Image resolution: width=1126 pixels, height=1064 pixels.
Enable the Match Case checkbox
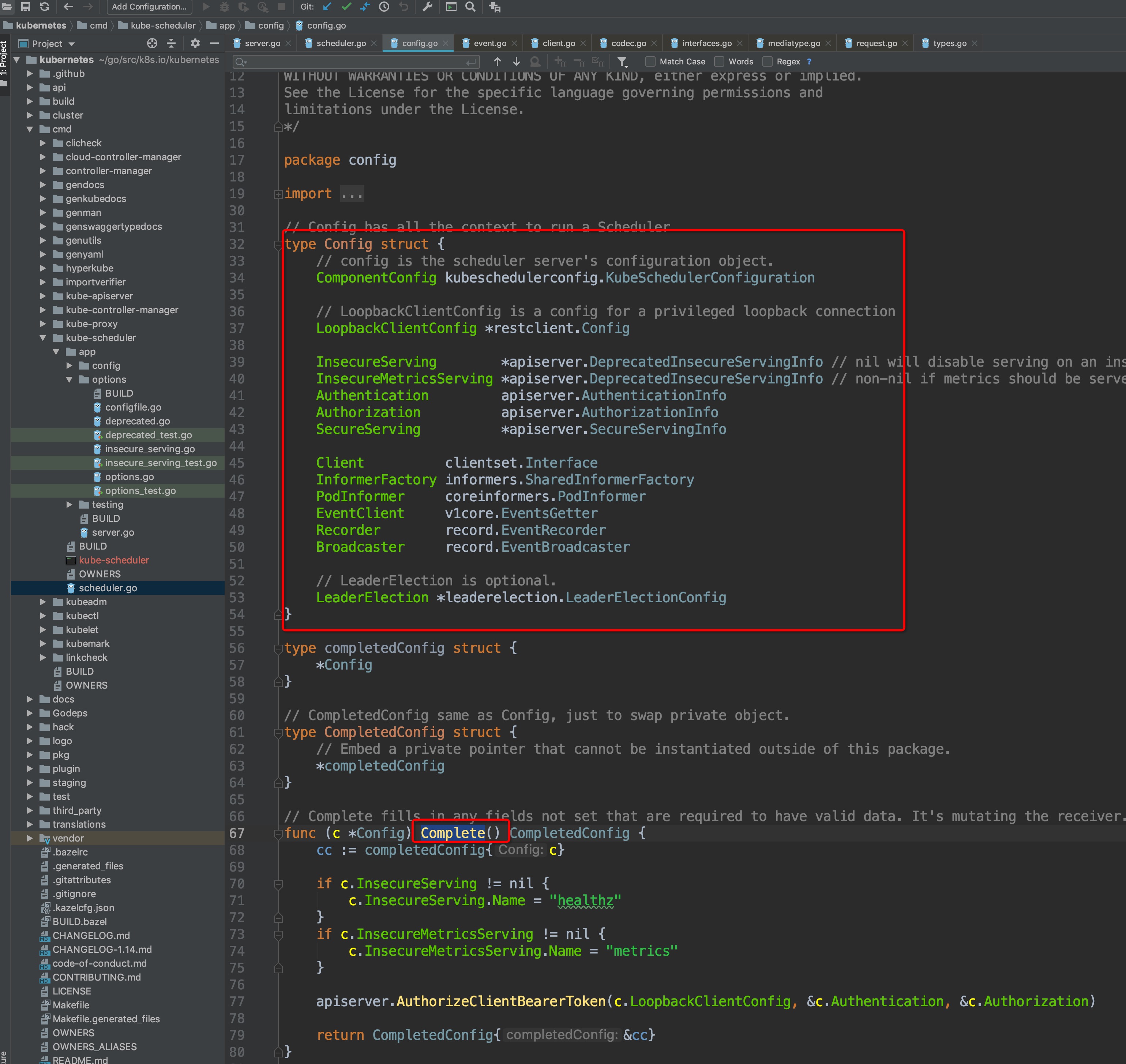650,62
